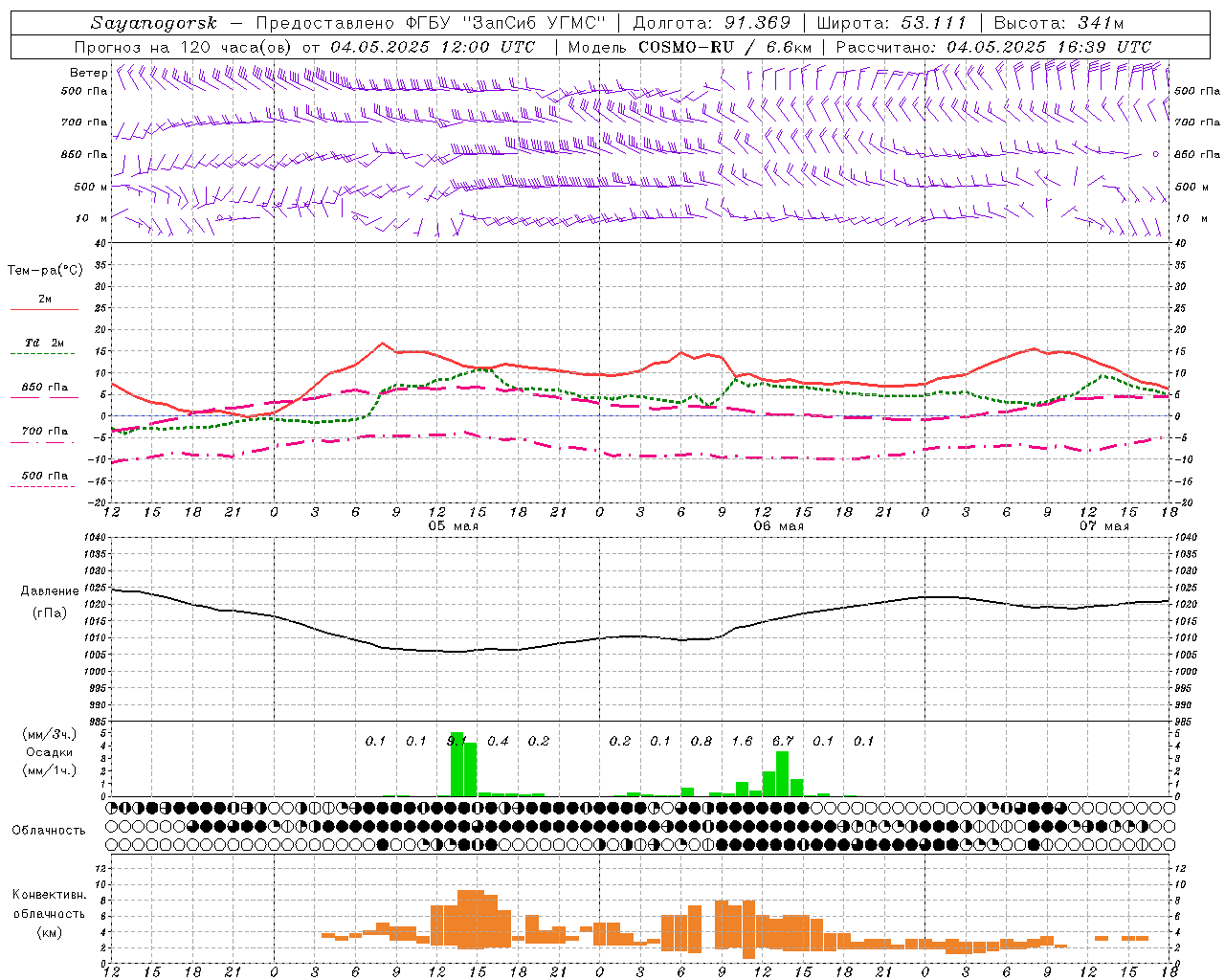This screenshot has height=980, width=1225.
Task: Click '850 гПа' in the temperature legend
Action: coord(45,388)
